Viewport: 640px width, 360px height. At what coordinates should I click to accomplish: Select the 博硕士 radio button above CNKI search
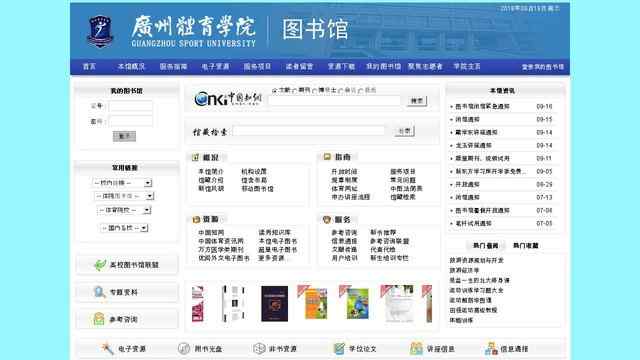click(x=314, y=91)
